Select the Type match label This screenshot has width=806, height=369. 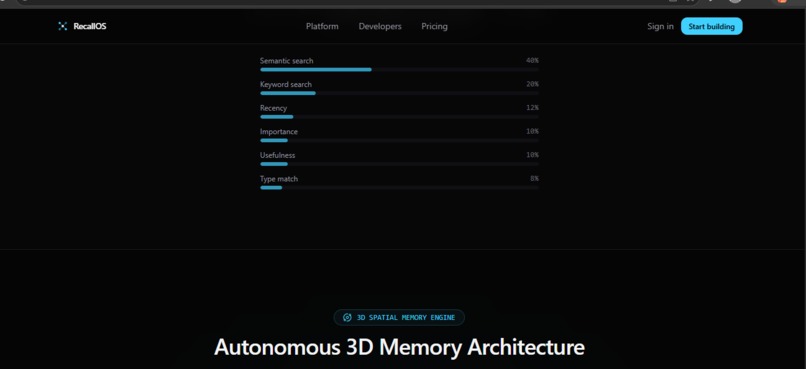(x=279, y=179)
